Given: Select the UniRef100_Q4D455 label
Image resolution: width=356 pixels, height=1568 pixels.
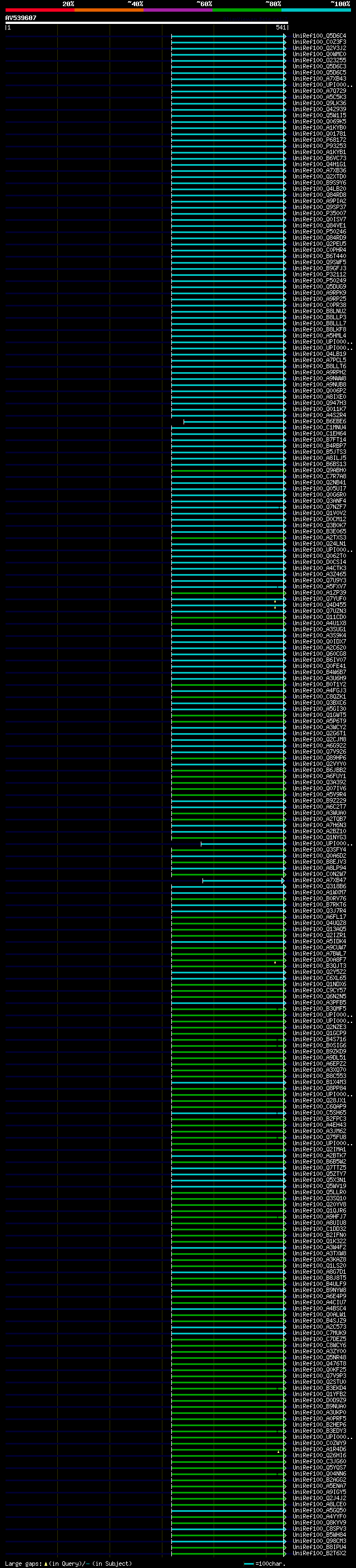Looking at the screenshot, I should click(319, 605).
